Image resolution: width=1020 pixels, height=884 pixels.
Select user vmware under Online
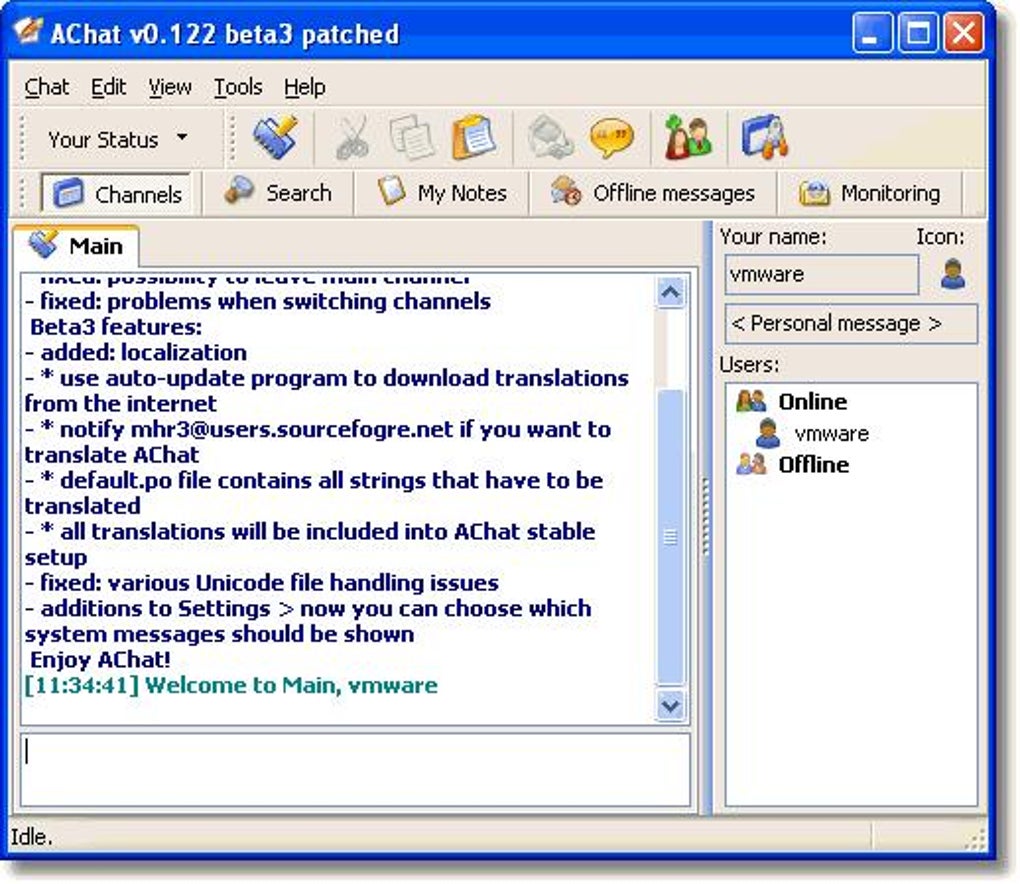[x=831, y=433]
